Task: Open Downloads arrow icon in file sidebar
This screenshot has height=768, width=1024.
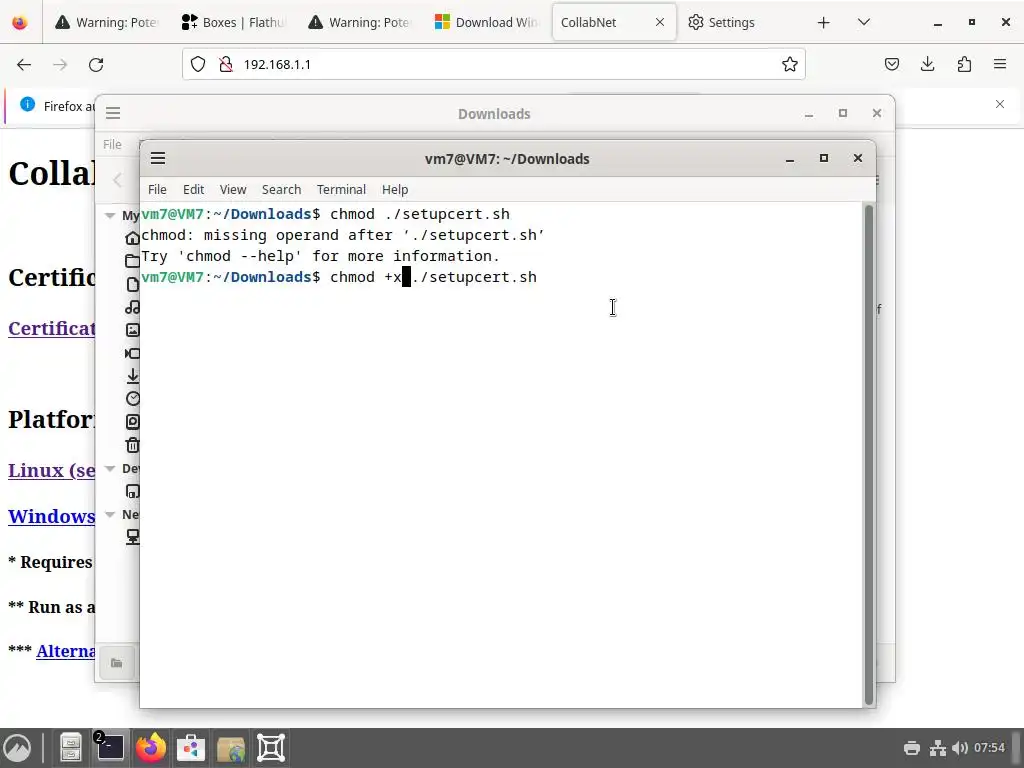Action: pyautogui.click(x=133, y=376)
